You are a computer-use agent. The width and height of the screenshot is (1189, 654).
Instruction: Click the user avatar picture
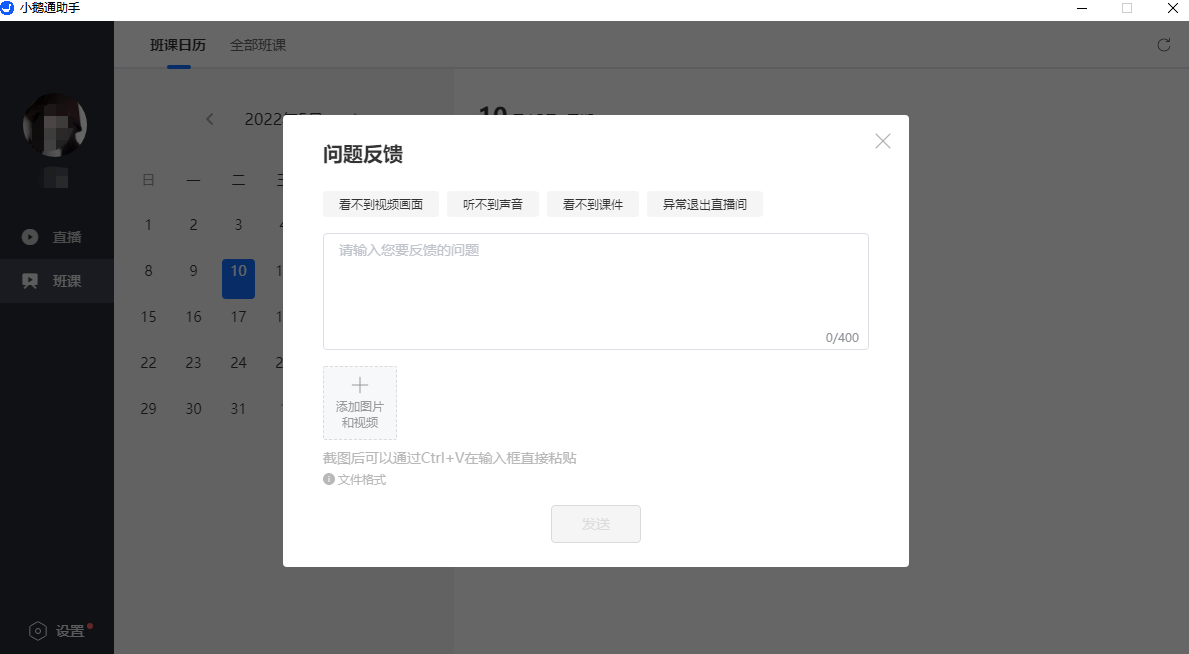coord(55,125)
